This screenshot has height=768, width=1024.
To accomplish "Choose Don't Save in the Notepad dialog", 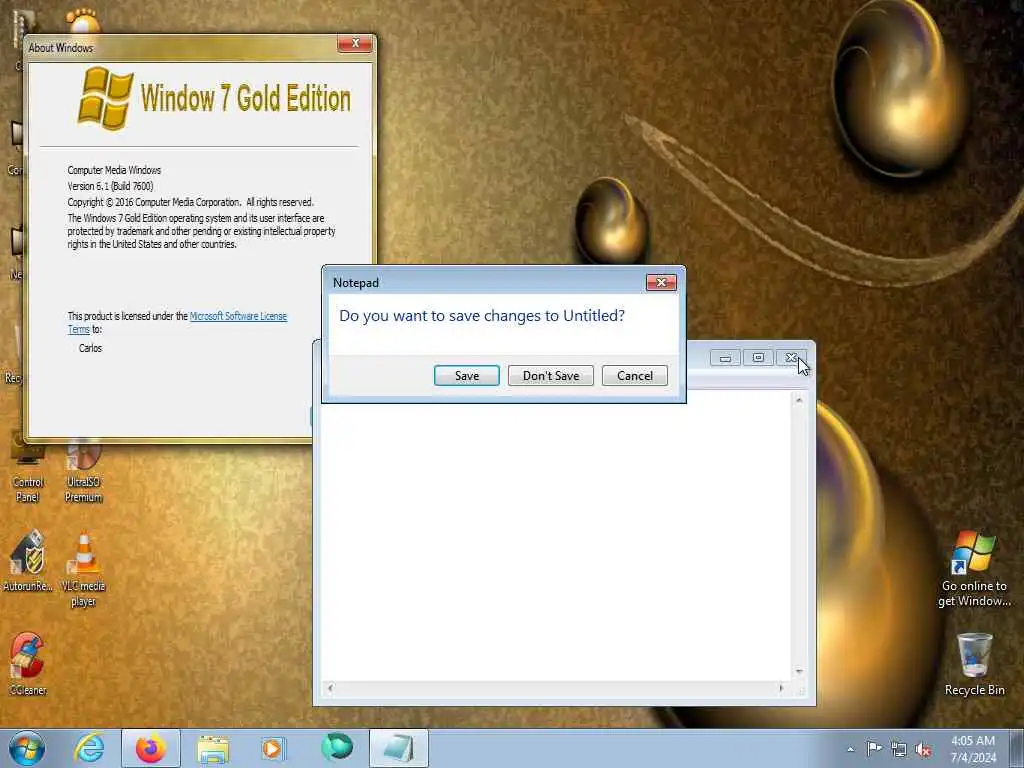I will (x=551, y=376).
